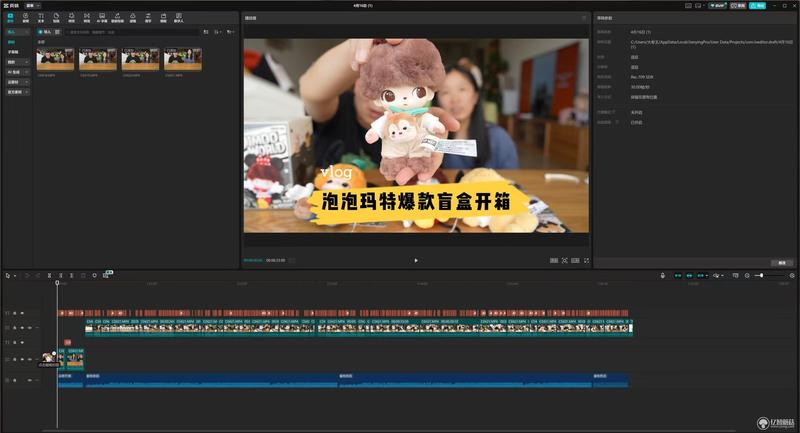800x433 pixels.
Task: Click the timeline zoom-in icon
Action: (792, 275)
